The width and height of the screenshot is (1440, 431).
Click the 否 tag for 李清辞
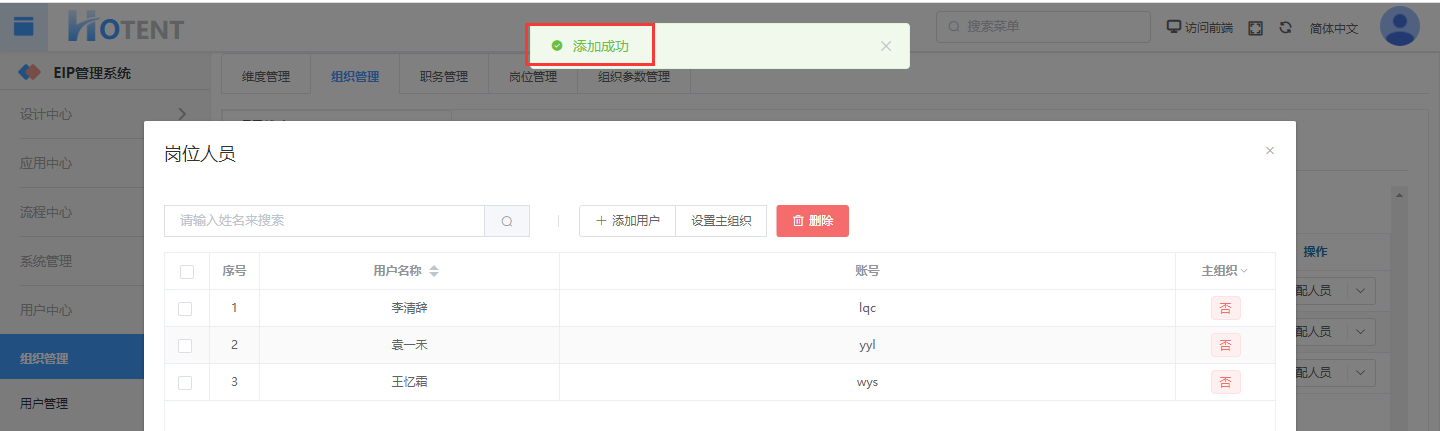1225,308
